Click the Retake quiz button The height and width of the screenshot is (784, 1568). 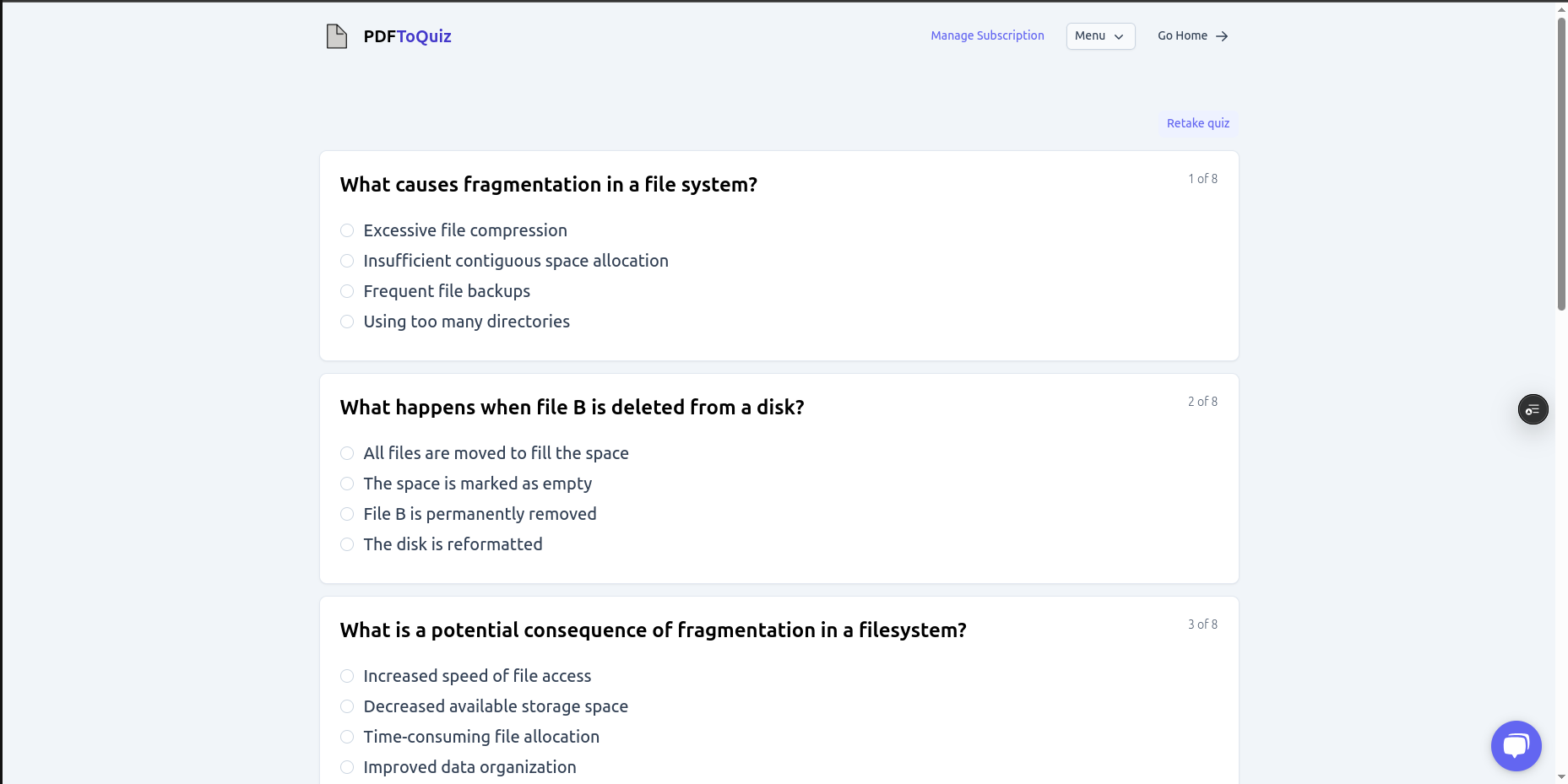coord(1197,123)
